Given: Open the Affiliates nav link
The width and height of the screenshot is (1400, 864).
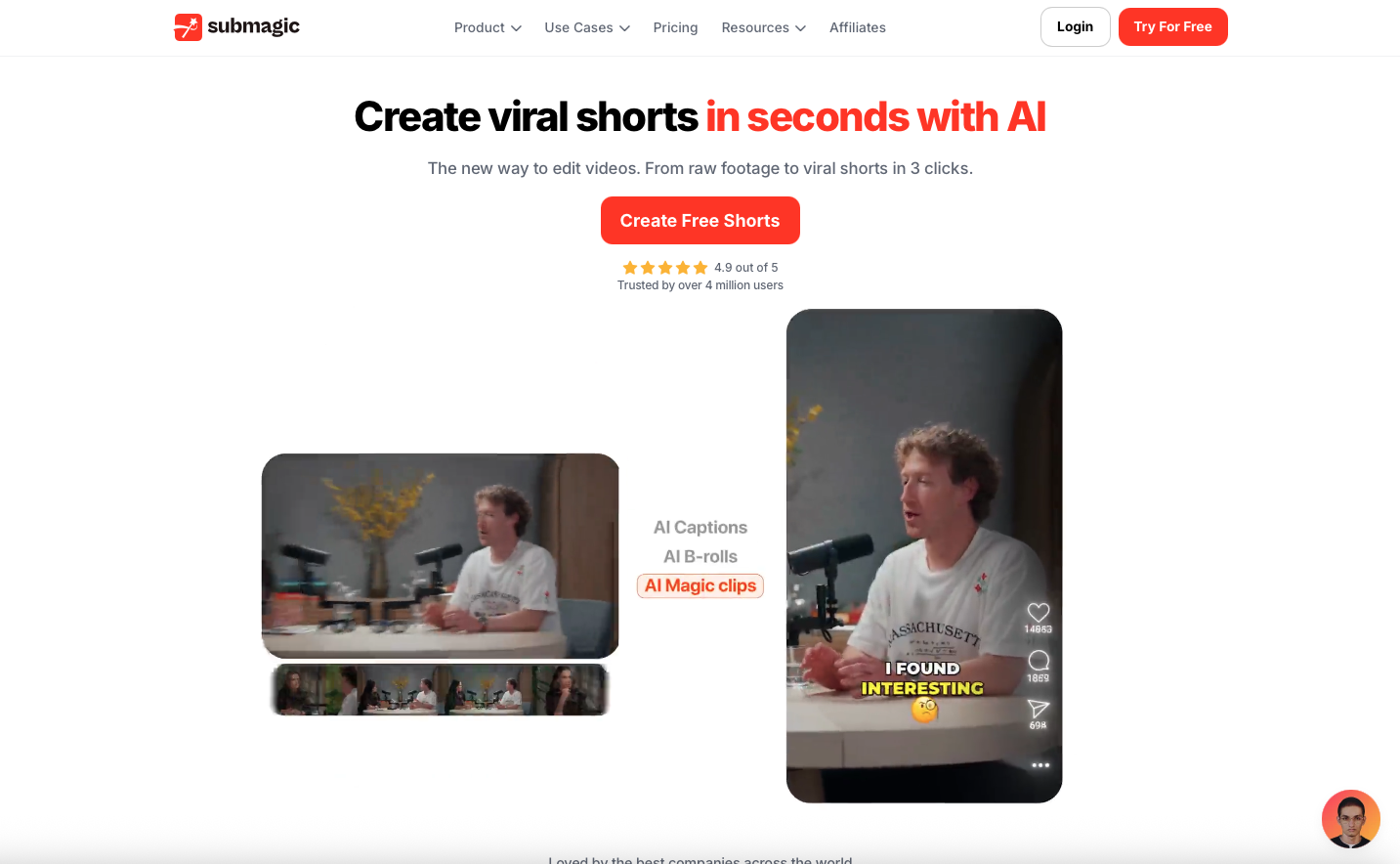Looking at the screenshot, I should click(858, 27).
